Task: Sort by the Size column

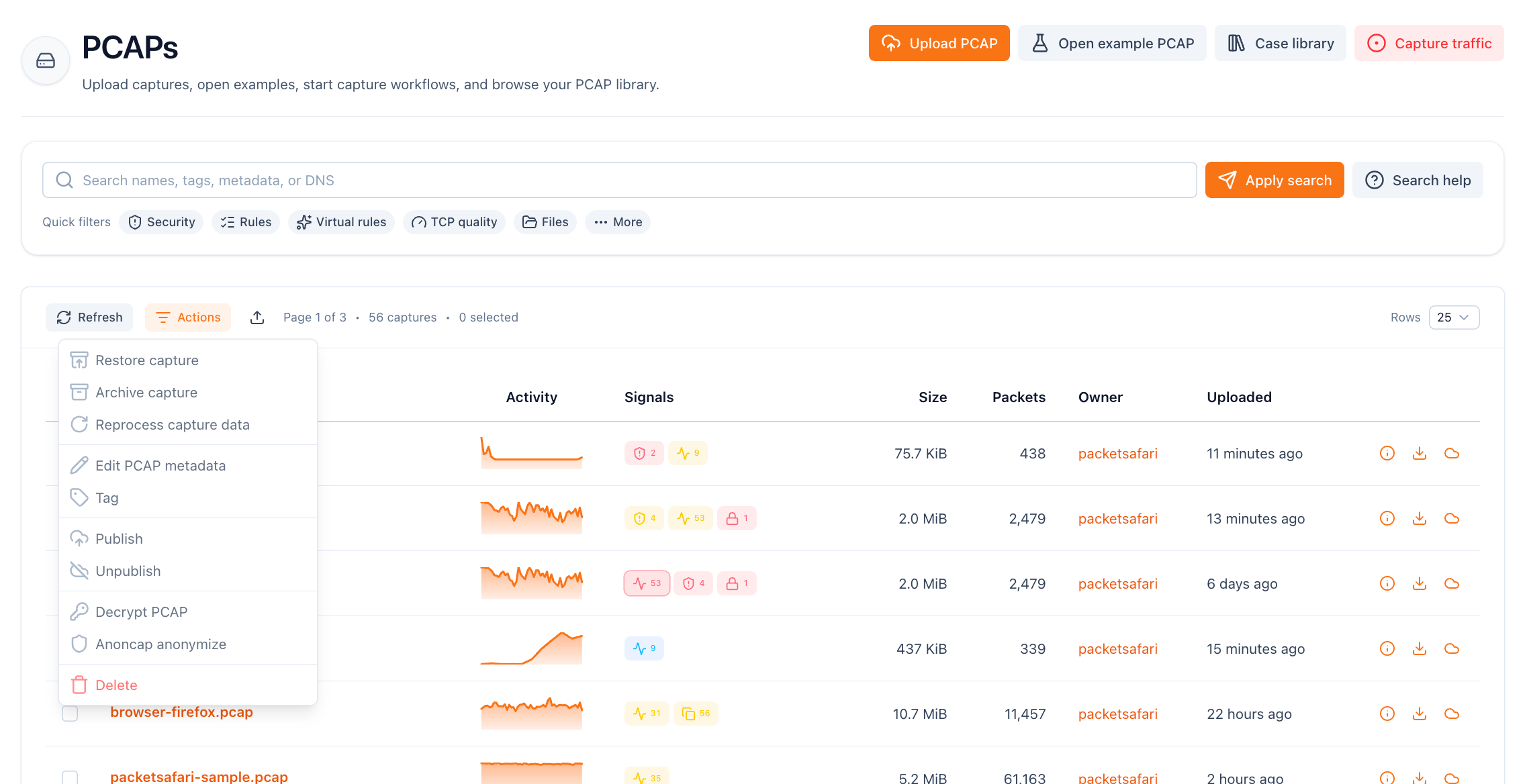Action: click(x=933, y=397)
